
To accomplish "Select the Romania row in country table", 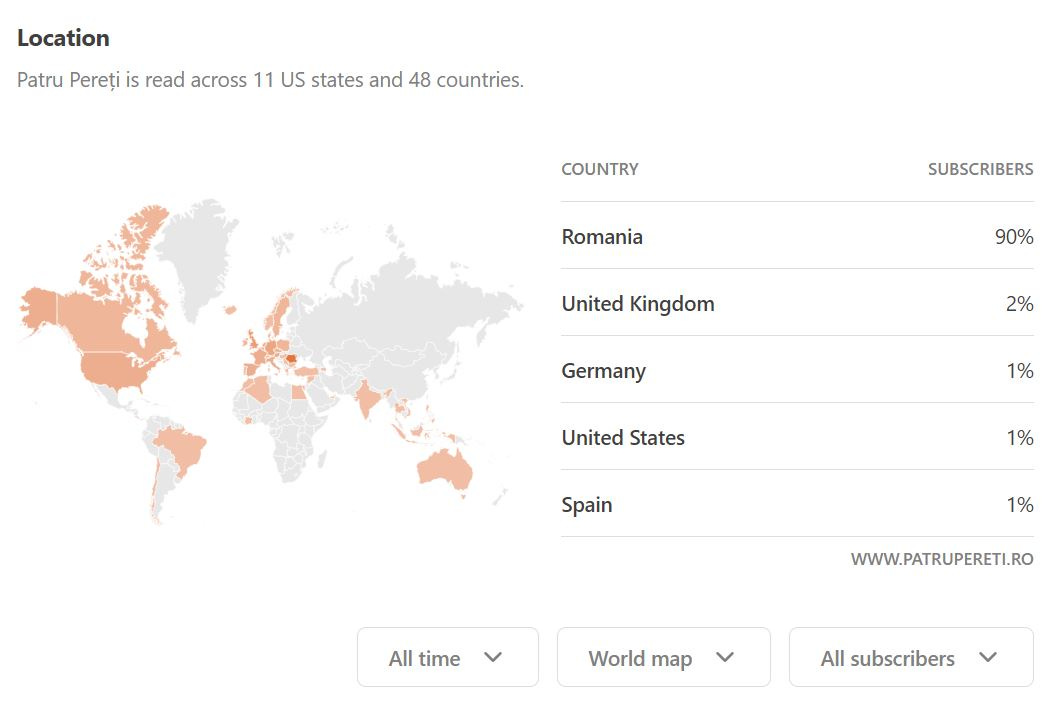I will 797,236.
